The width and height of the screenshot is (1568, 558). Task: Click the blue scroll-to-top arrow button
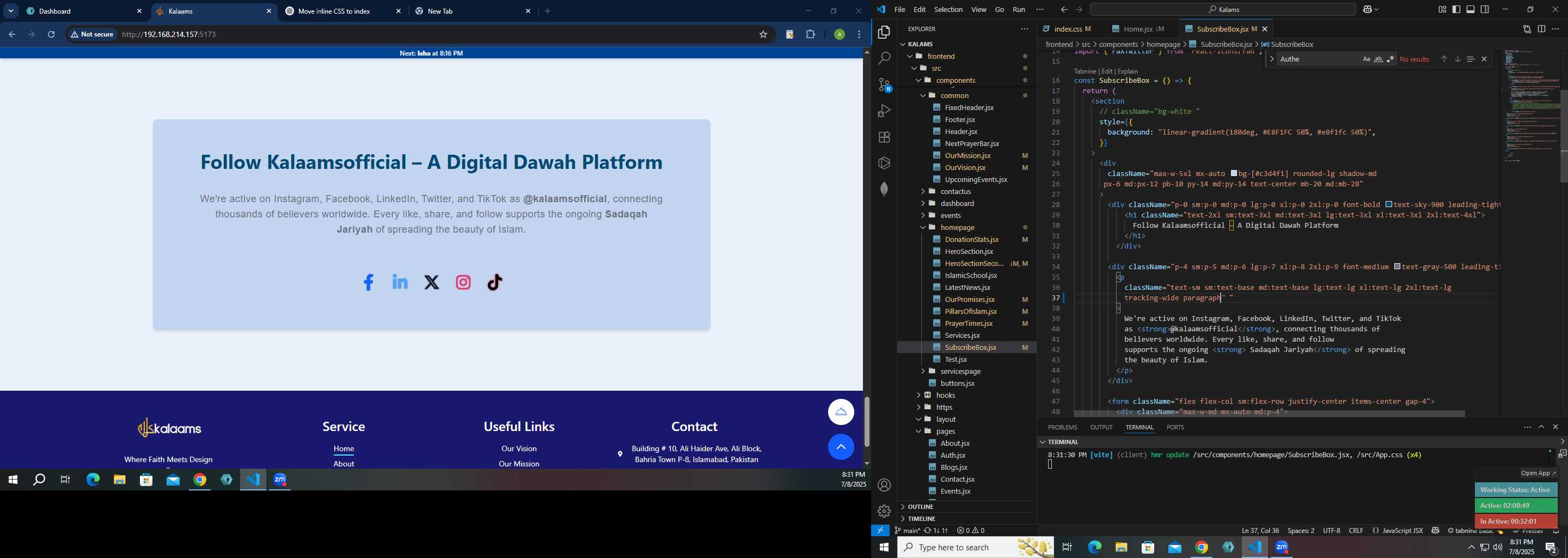841,447
